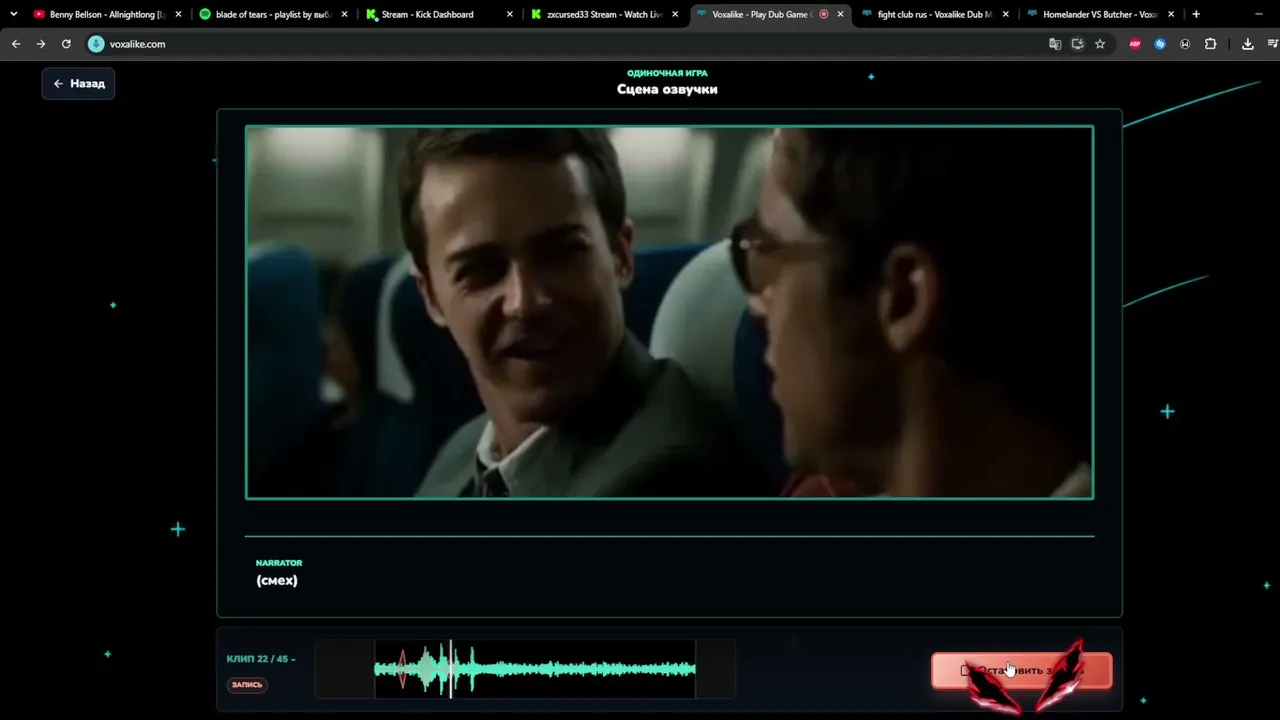This screenshot has height=720, width=1280.
Task: Open a new browser tab
Action: 1196,14
